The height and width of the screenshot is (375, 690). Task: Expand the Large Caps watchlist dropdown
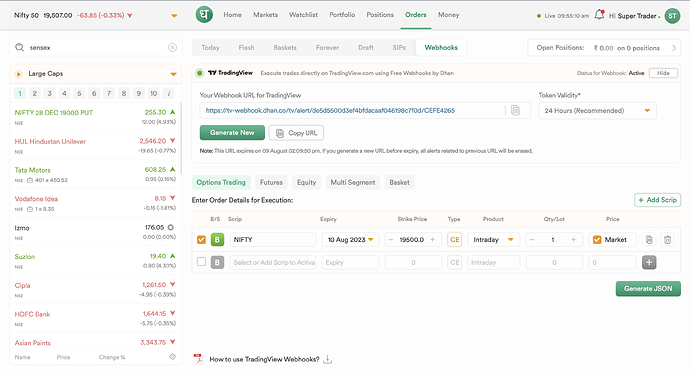point(173,74)
